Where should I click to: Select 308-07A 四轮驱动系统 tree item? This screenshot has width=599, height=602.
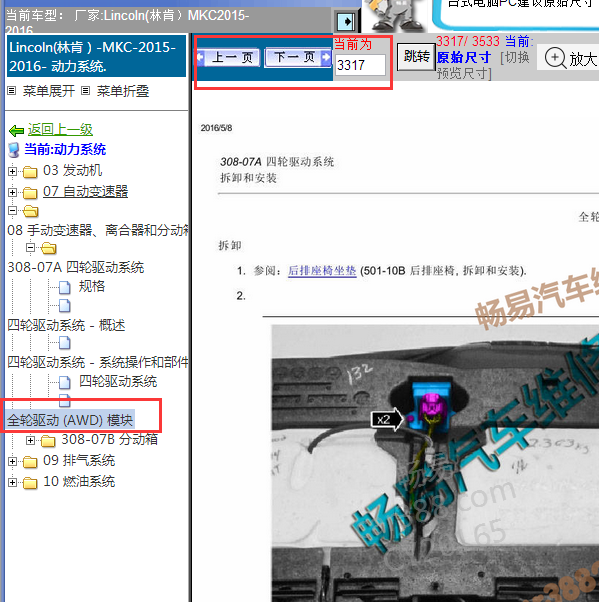pyautogui.click(x=76, y=267)
